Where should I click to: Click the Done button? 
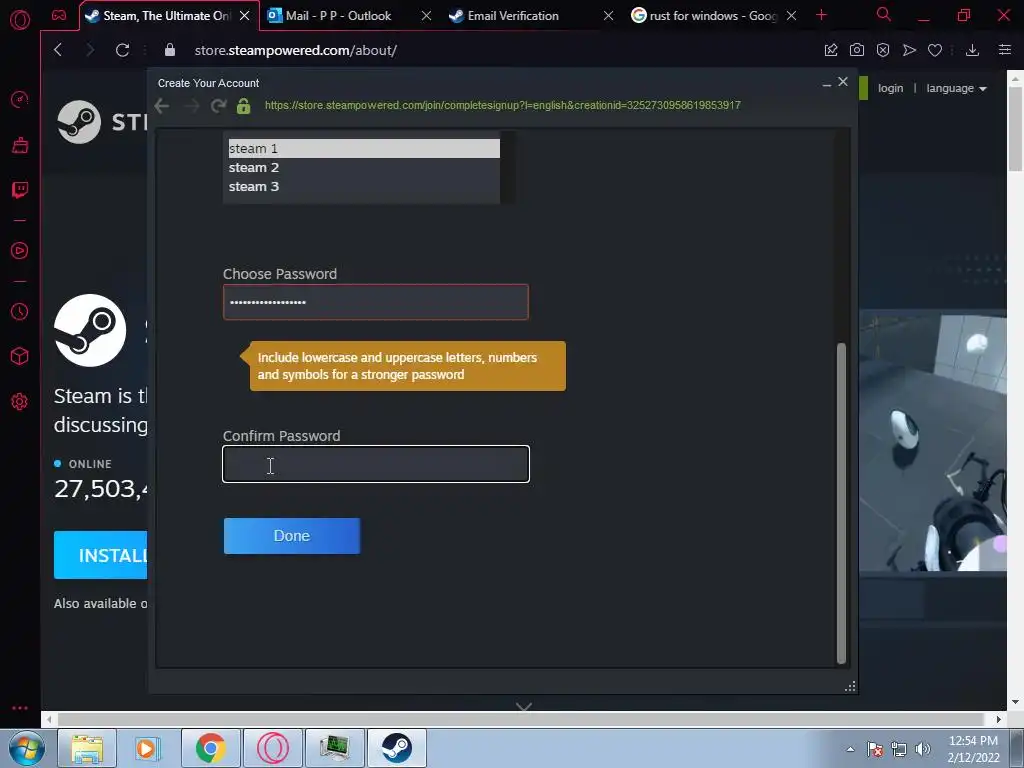point(292,536)
